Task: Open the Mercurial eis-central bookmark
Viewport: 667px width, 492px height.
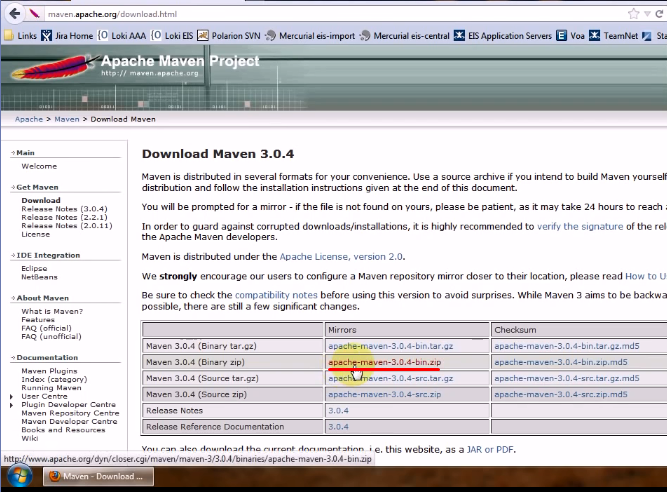Action: pyautogui.click(x=404, y=36)
